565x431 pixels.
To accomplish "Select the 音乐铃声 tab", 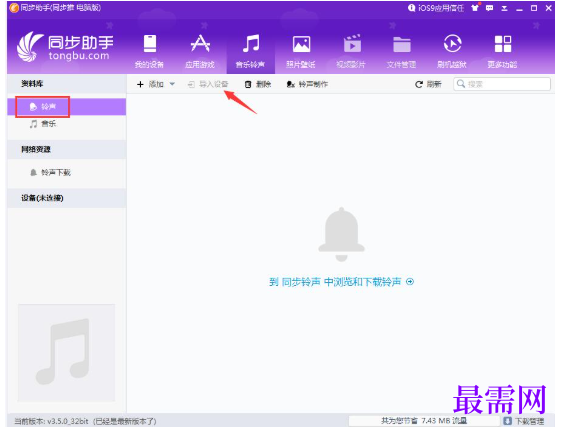I will tap(250, 51).
